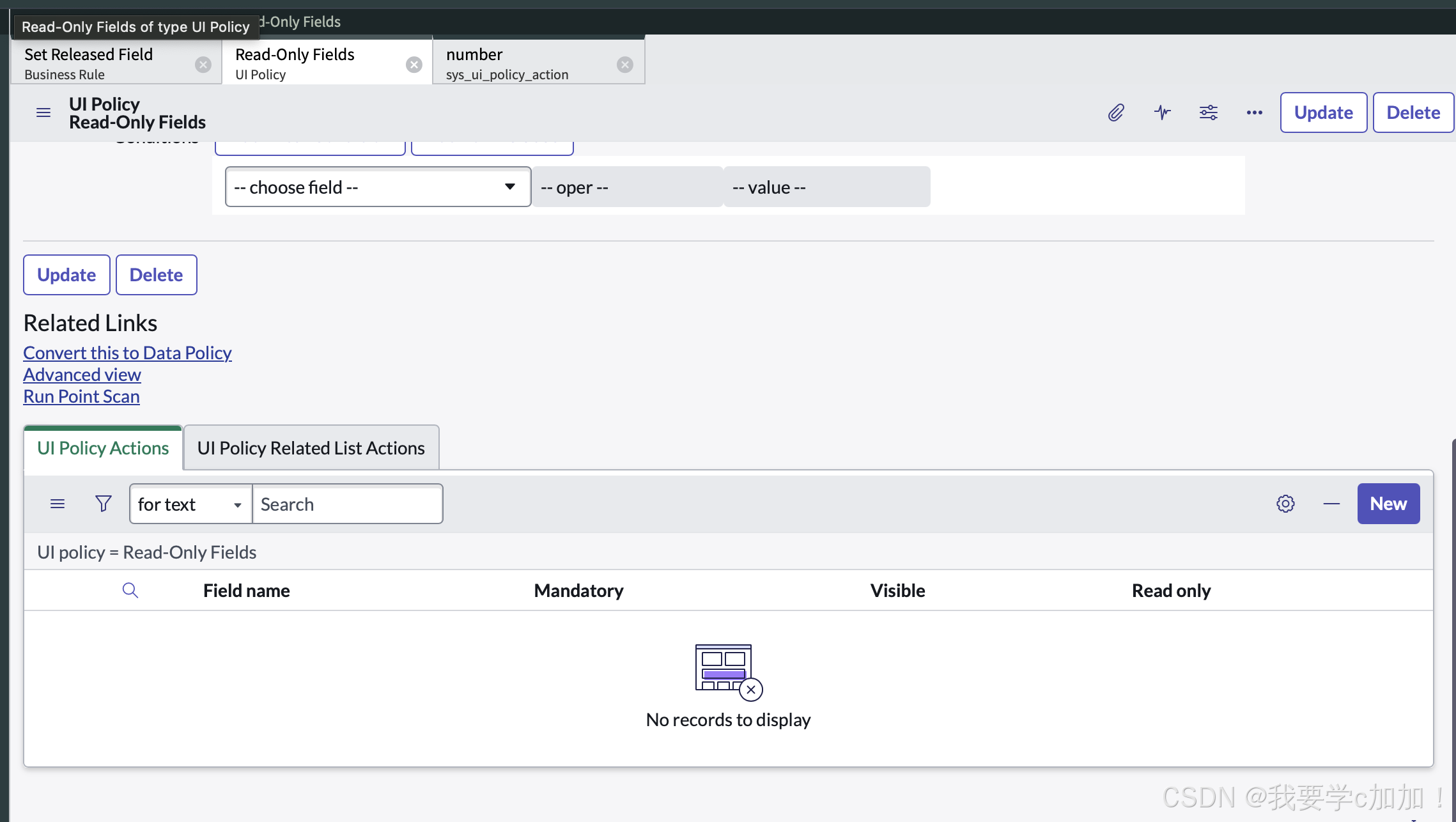Close the number sys_ui_policy_action tab
Viewport: 1456px width, 822px height.
click(x=624, y=65)
